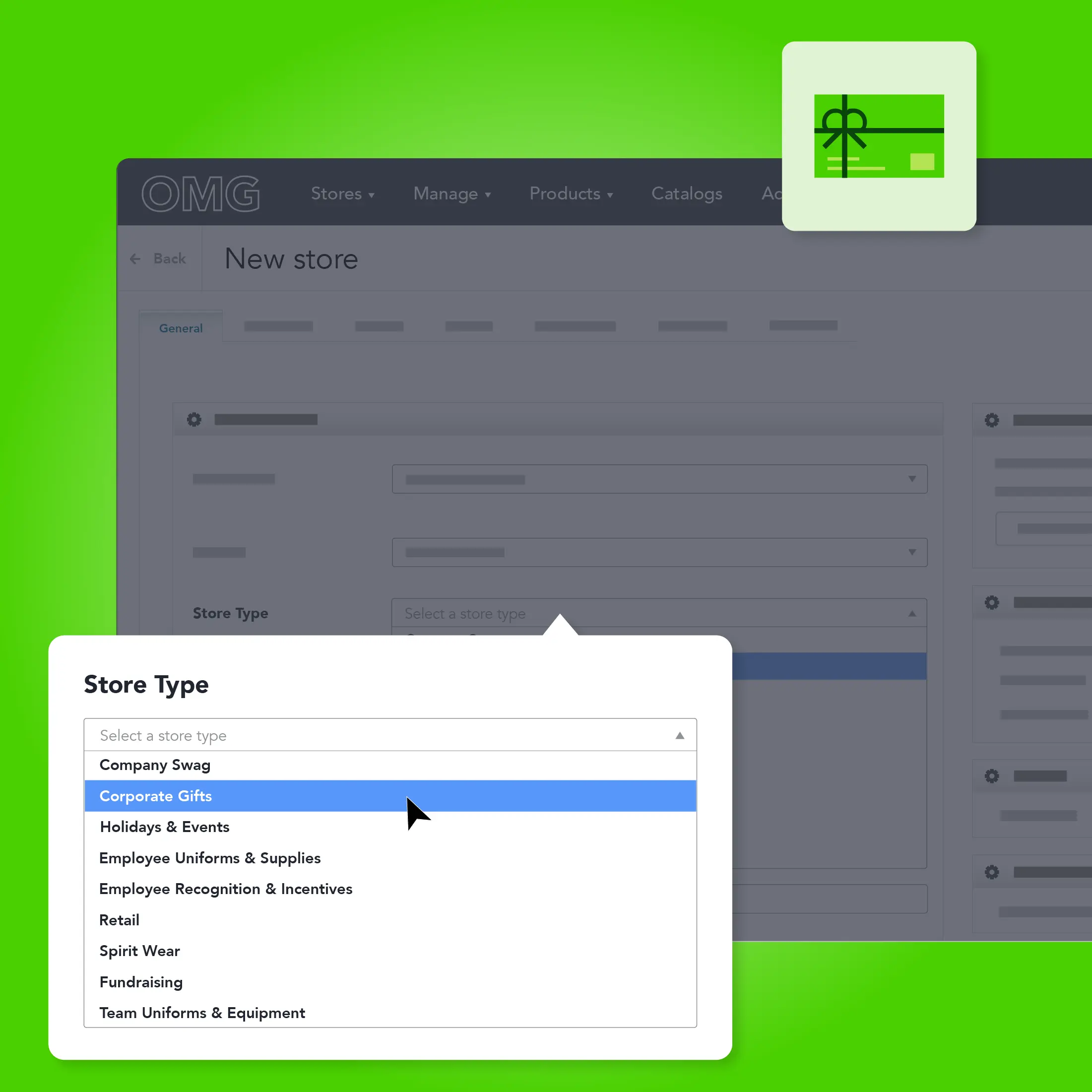Click the topmost right-sidebar gear icon
The width and height of the screenshot is (1092, 1092).
click(x=991, y=420)
